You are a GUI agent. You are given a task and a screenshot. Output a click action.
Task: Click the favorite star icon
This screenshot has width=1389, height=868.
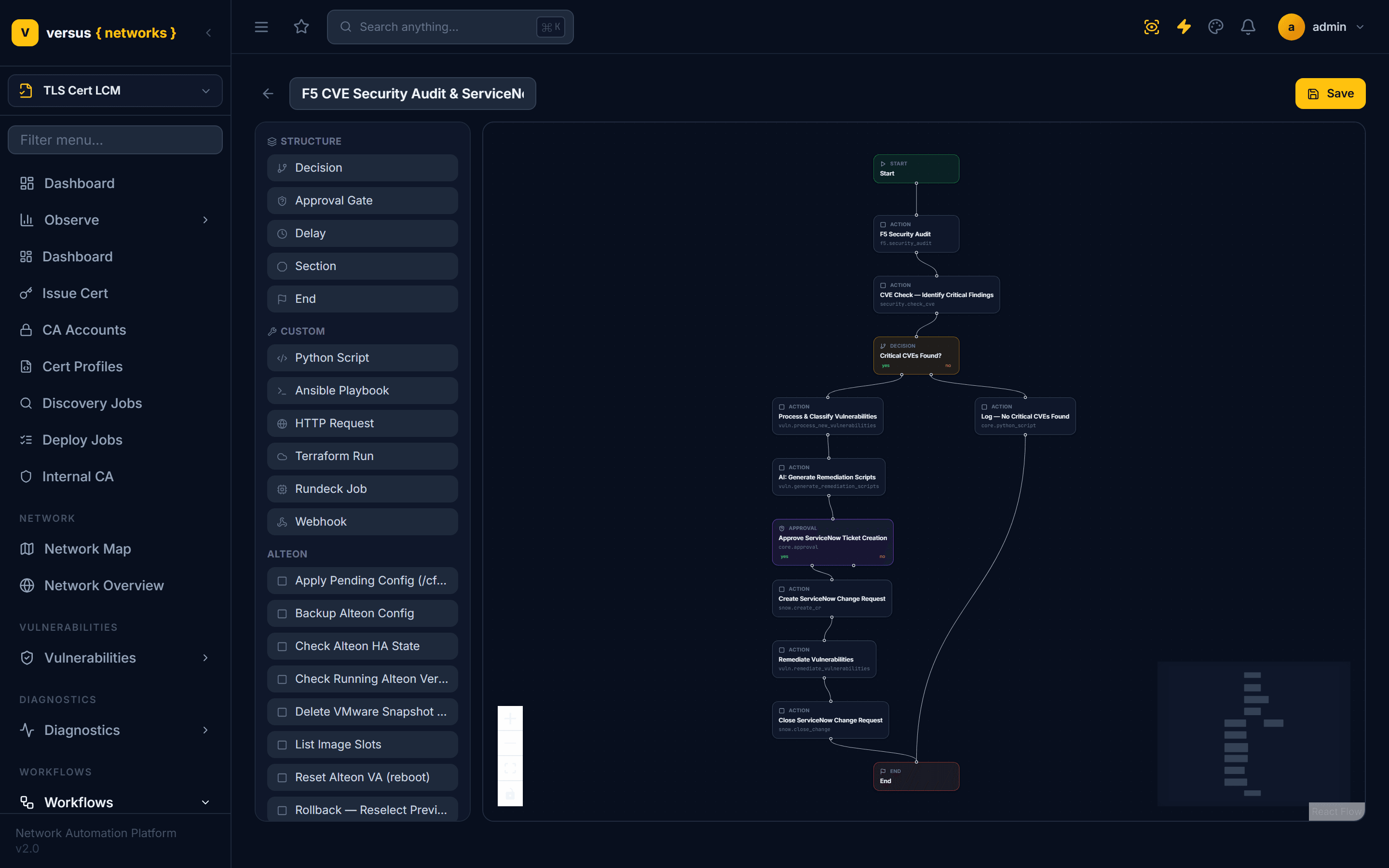point(301,27)
